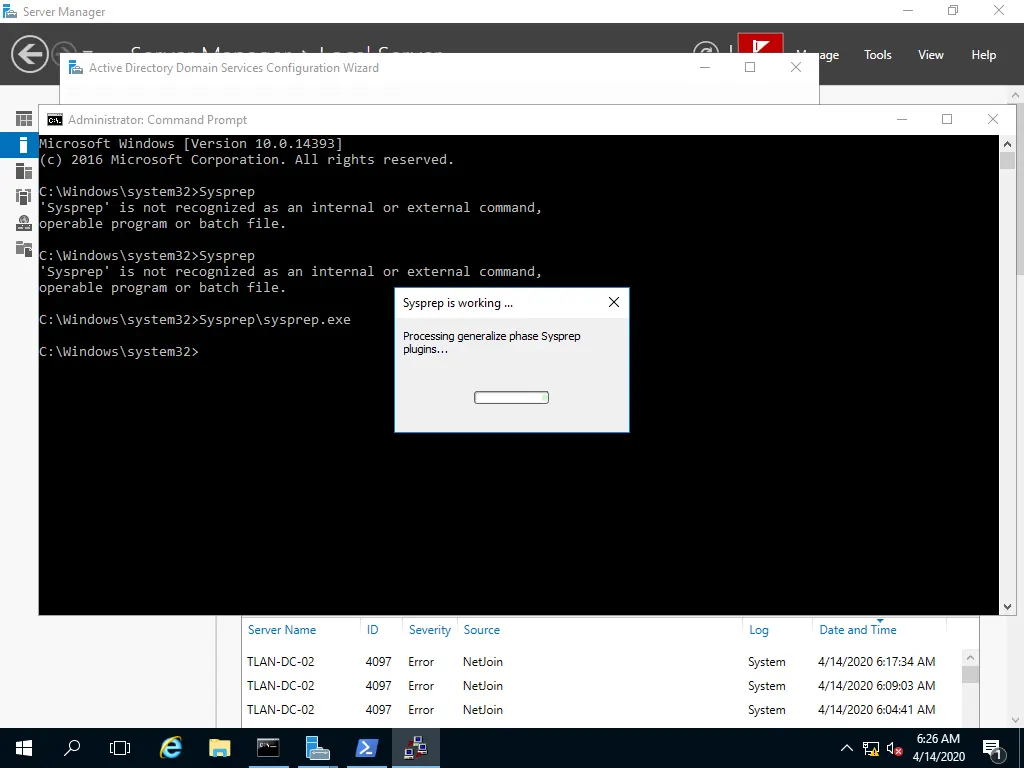Close the Sysprep is working dialog
Image resolution: width=1024 pixels, height=768 pixels.
coord(614,303)
